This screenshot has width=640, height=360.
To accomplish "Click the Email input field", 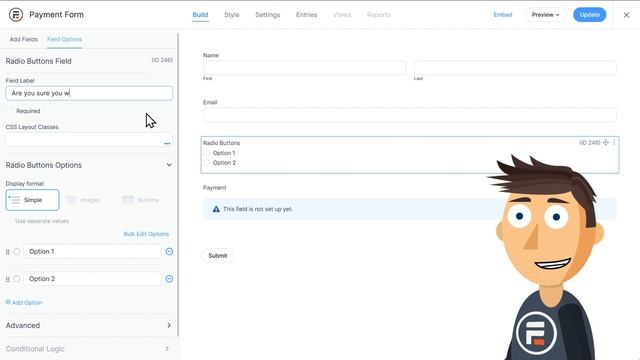I will coord(410,115).
